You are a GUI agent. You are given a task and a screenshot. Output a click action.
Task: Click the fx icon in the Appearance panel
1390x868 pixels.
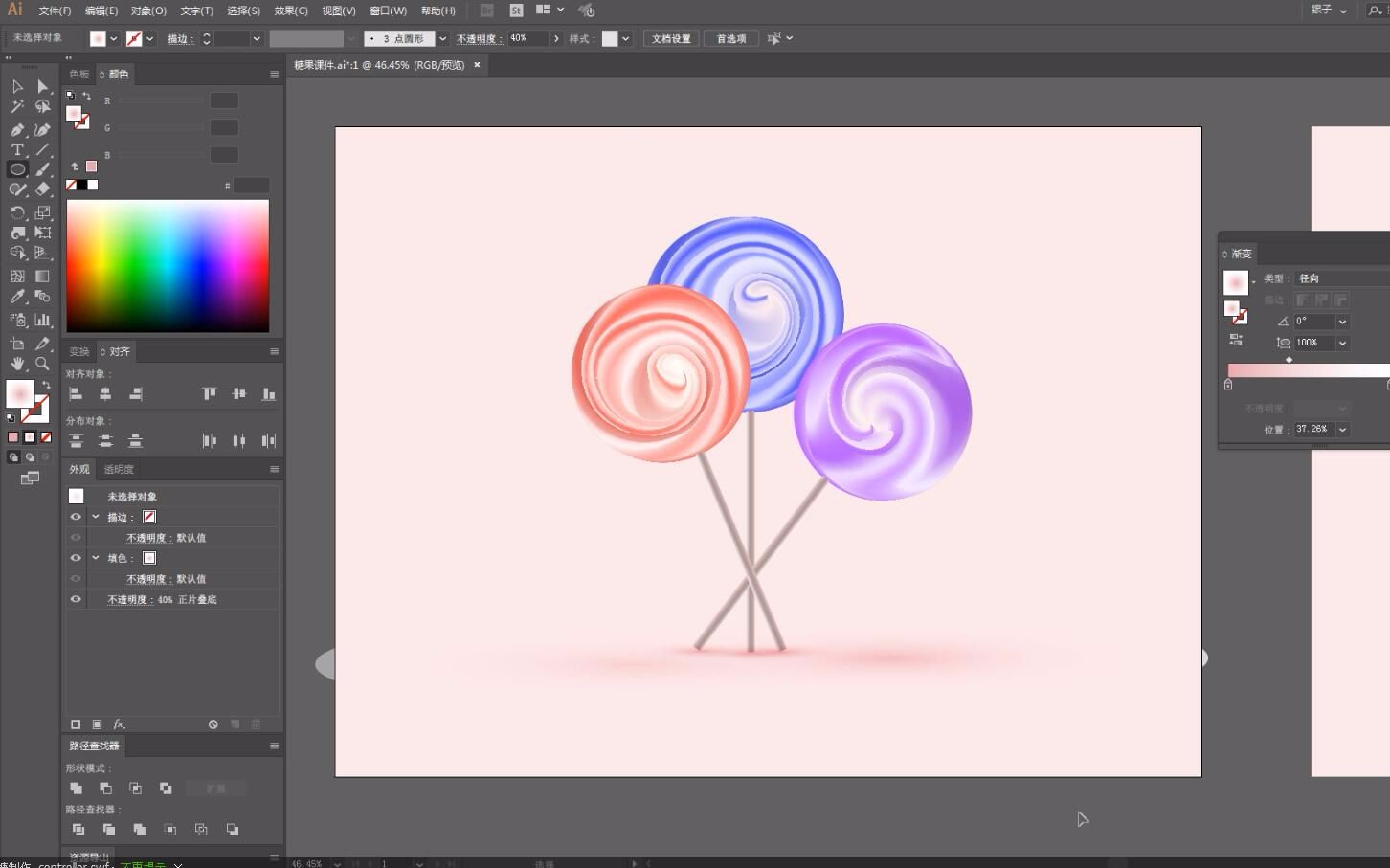[117, 723]
